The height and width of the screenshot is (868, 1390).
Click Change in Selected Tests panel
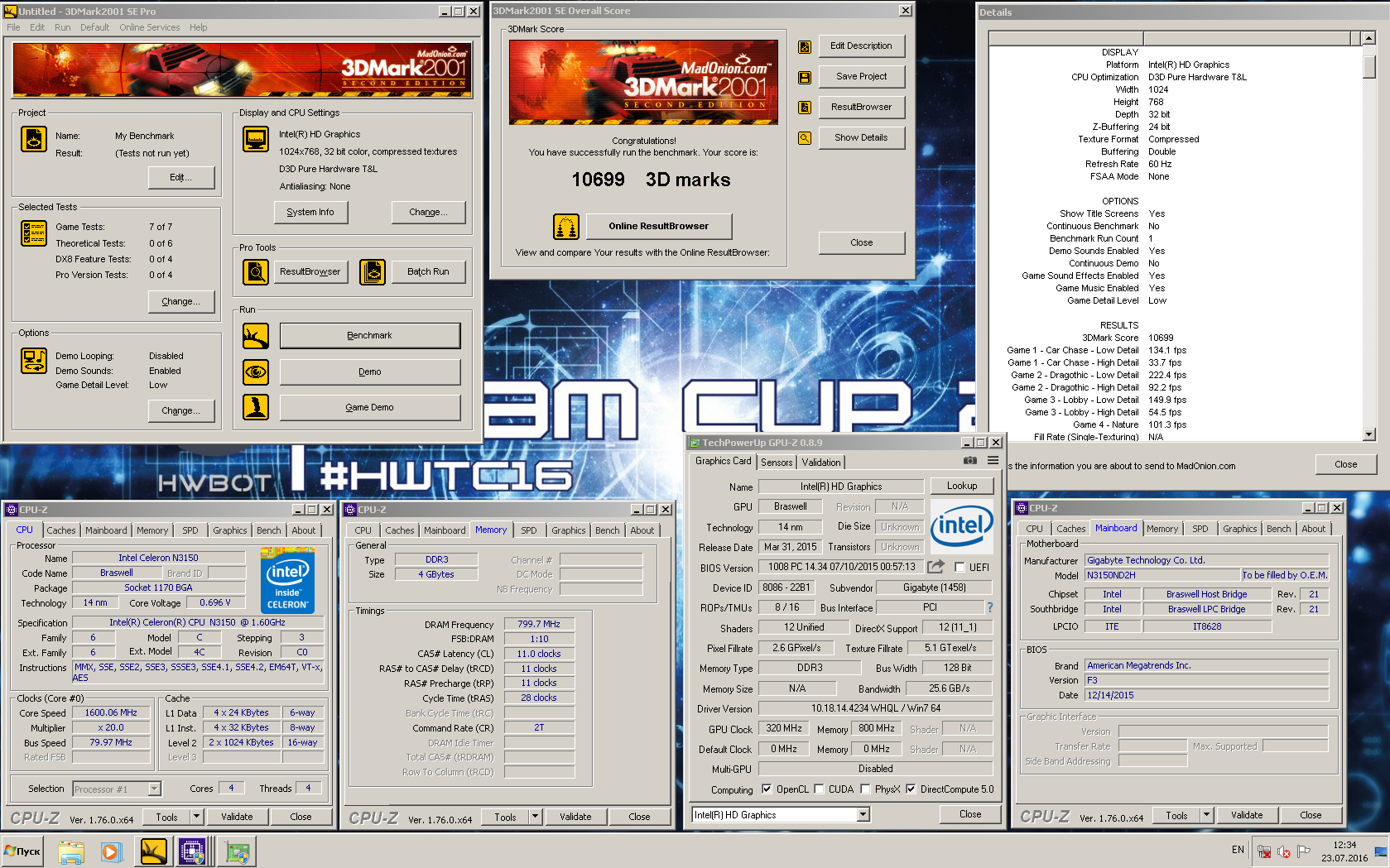(180, 301)
